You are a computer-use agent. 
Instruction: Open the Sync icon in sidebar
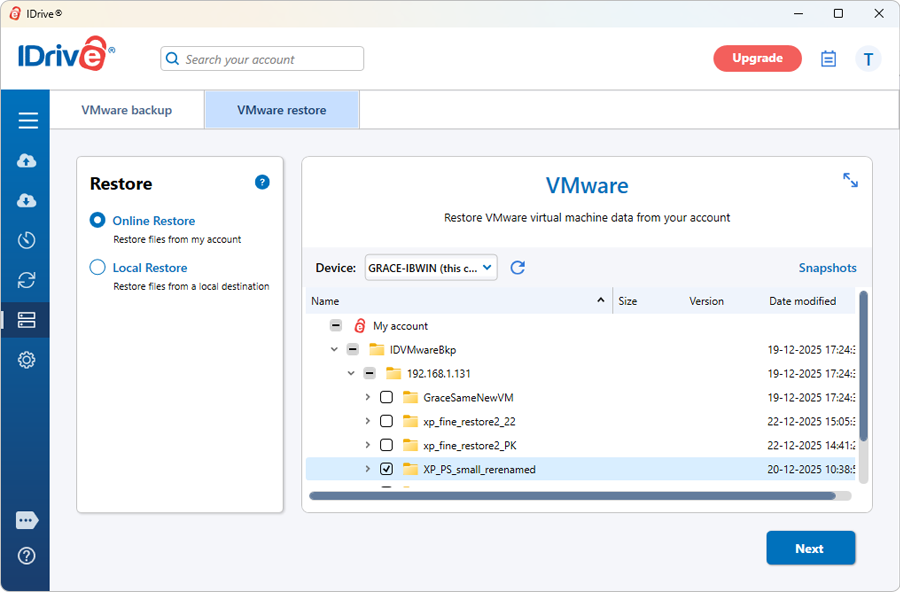[x=27, y=280]
